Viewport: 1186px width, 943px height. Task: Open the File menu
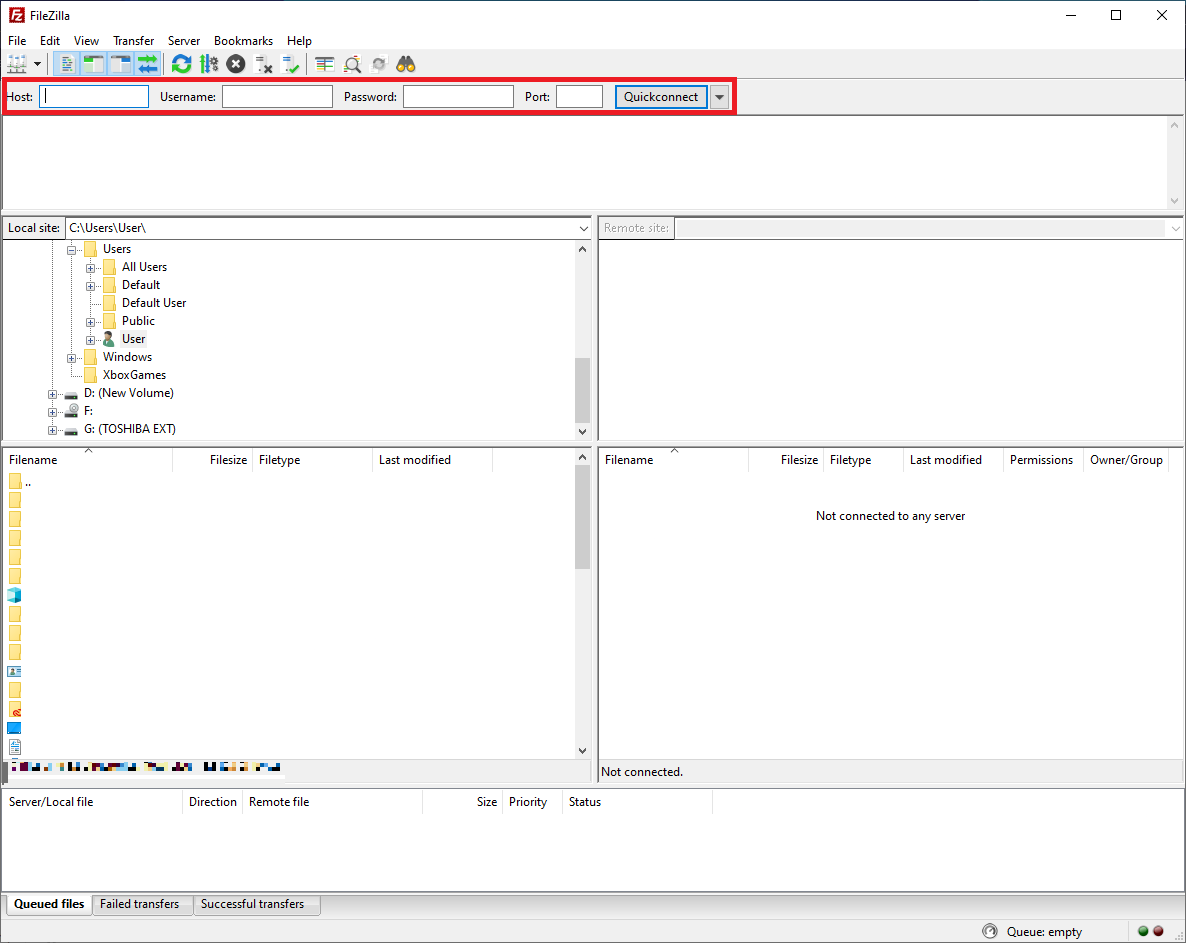pos(17,41)
